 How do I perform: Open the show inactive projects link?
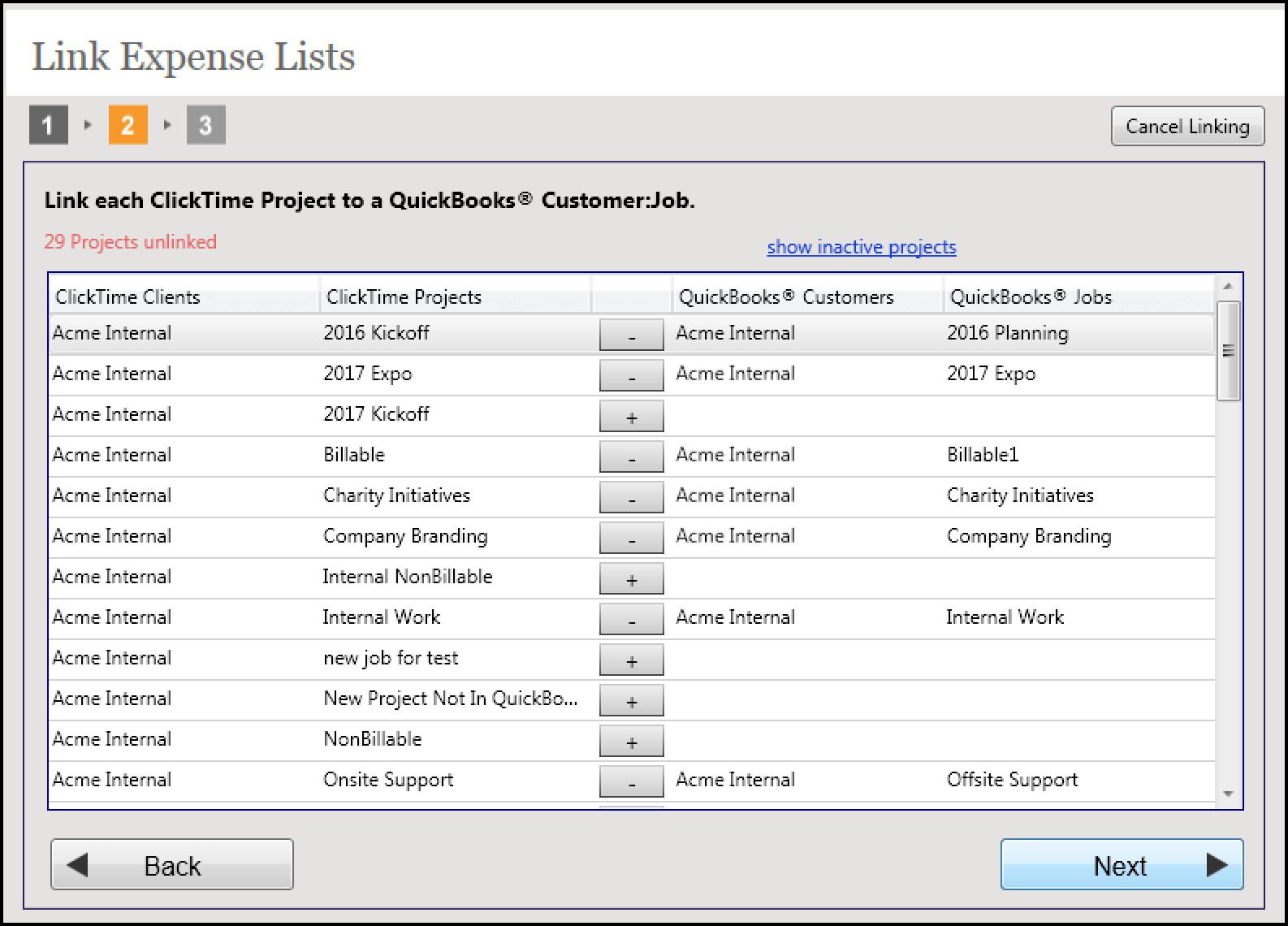[862, 247]
